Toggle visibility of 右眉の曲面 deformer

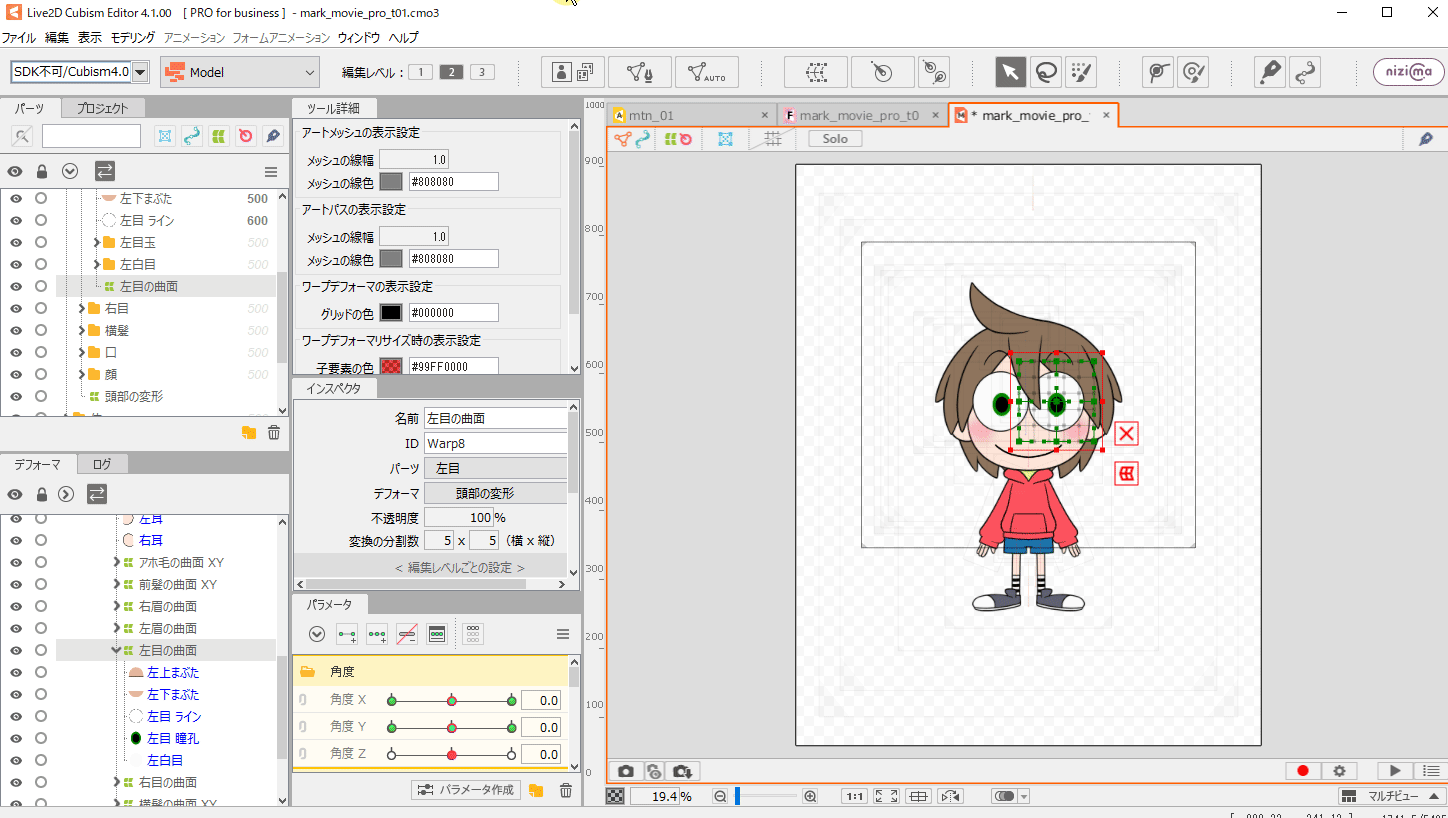point(16,606)
